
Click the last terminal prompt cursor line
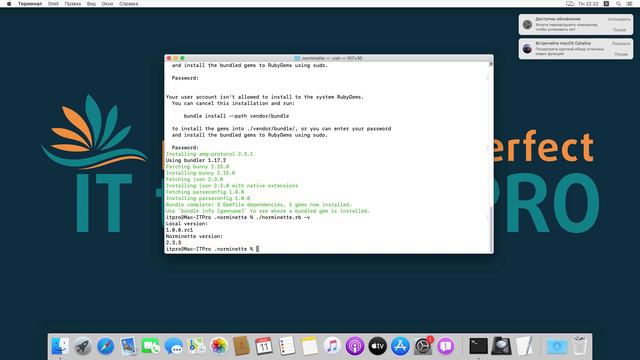coord(212,249)
